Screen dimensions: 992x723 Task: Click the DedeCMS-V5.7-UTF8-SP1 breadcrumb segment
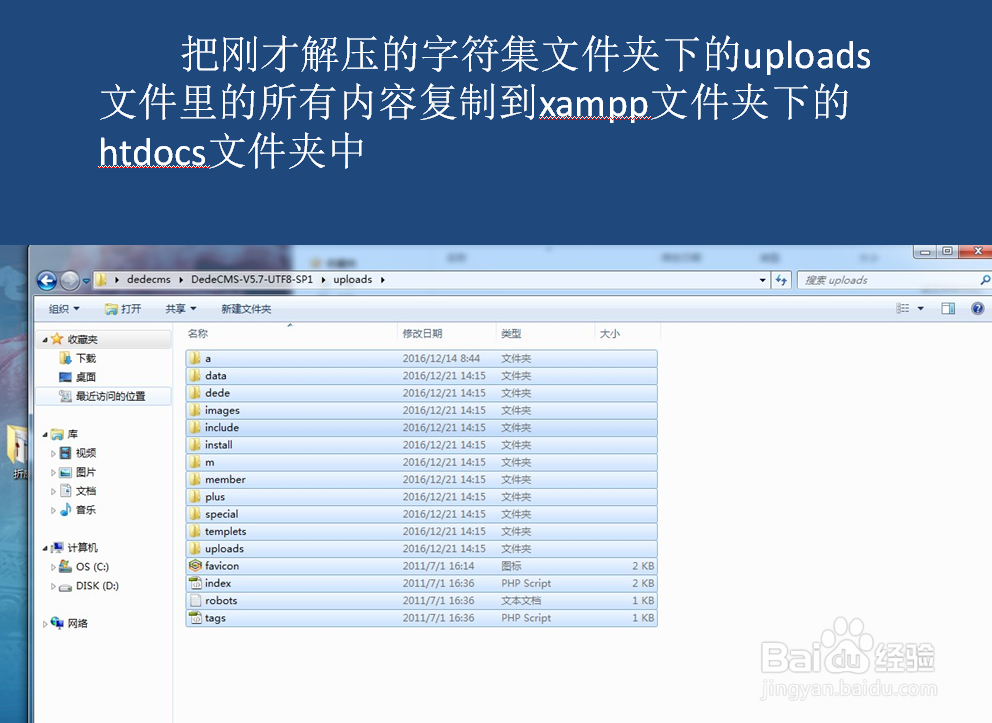(252, 280)
